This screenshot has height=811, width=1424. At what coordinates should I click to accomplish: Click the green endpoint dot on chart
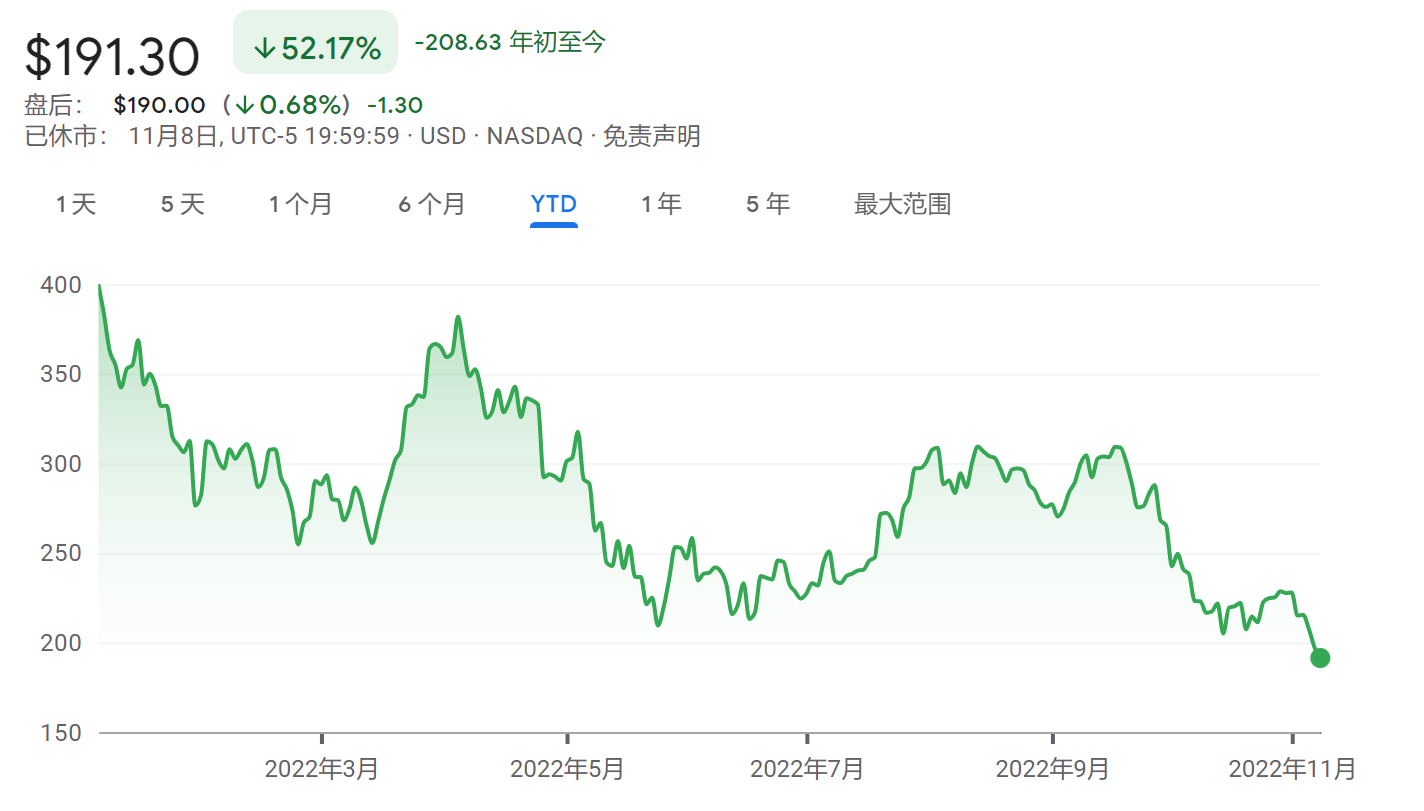[x=1319, y=658]
